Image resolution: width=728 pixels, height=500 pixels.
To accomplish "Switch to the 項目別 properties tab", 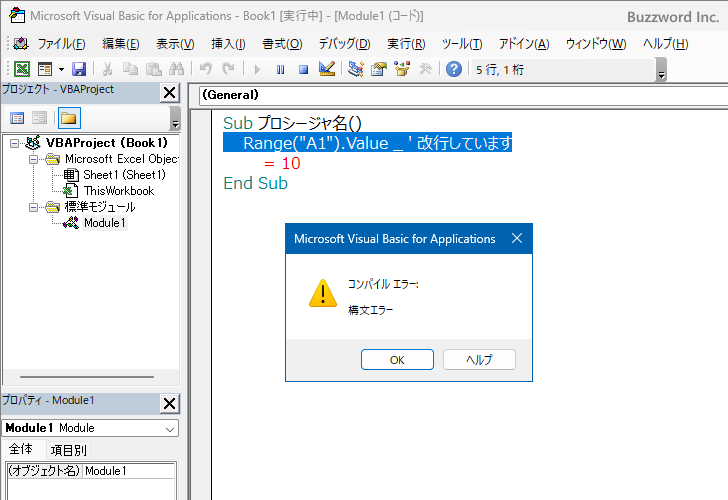I will tap(69, 450).
